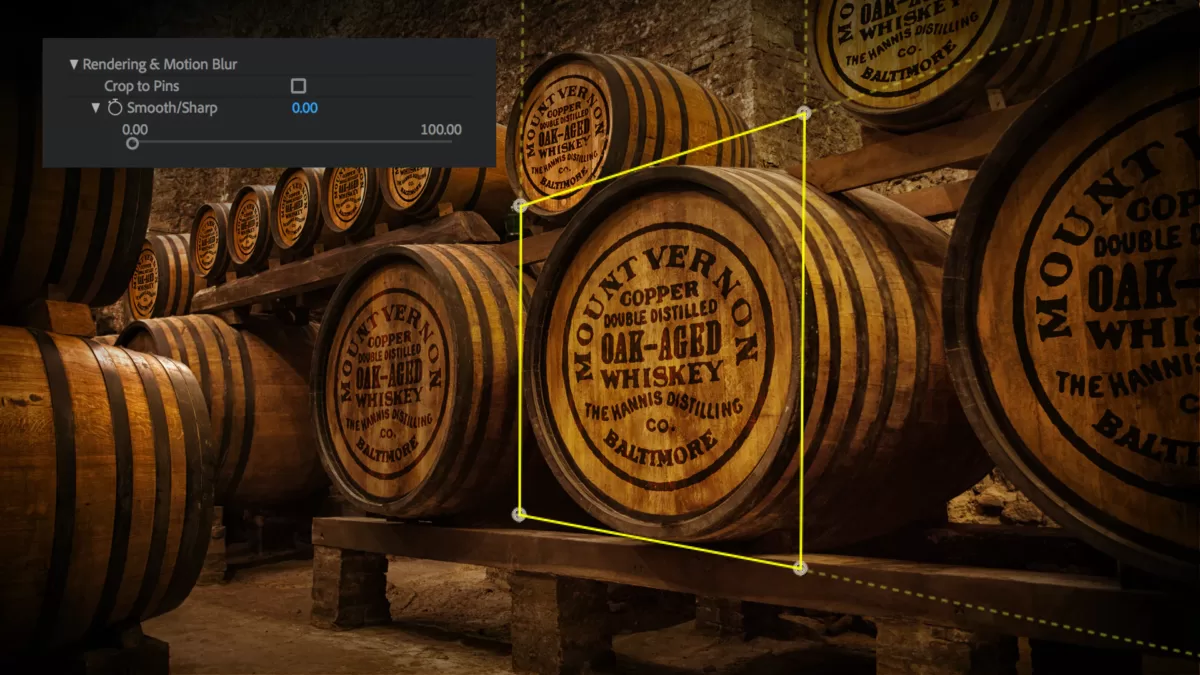The width and height of the screenshot is (1200, 675).
Task: Click the Crop to Pins label
Action: click(x=143, y=86)
